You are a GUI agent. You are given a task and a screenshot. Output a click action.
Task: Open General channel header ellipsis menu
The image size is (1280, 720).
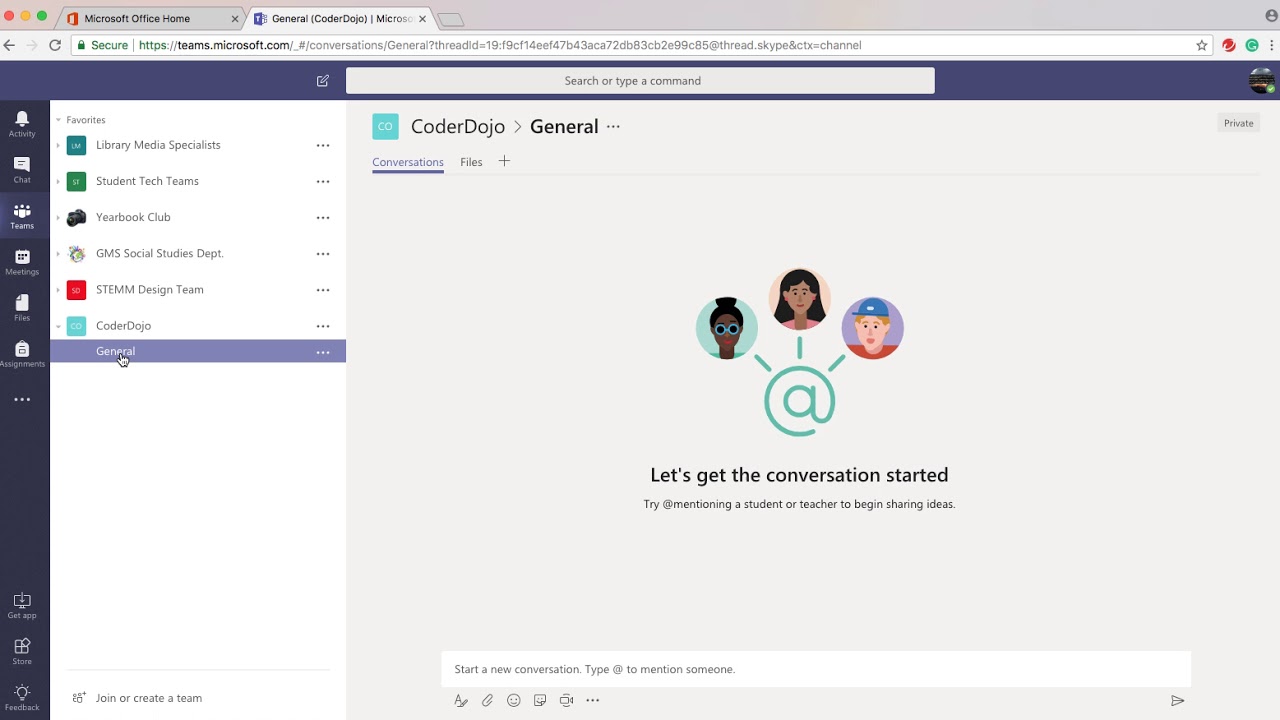point(613,127)
